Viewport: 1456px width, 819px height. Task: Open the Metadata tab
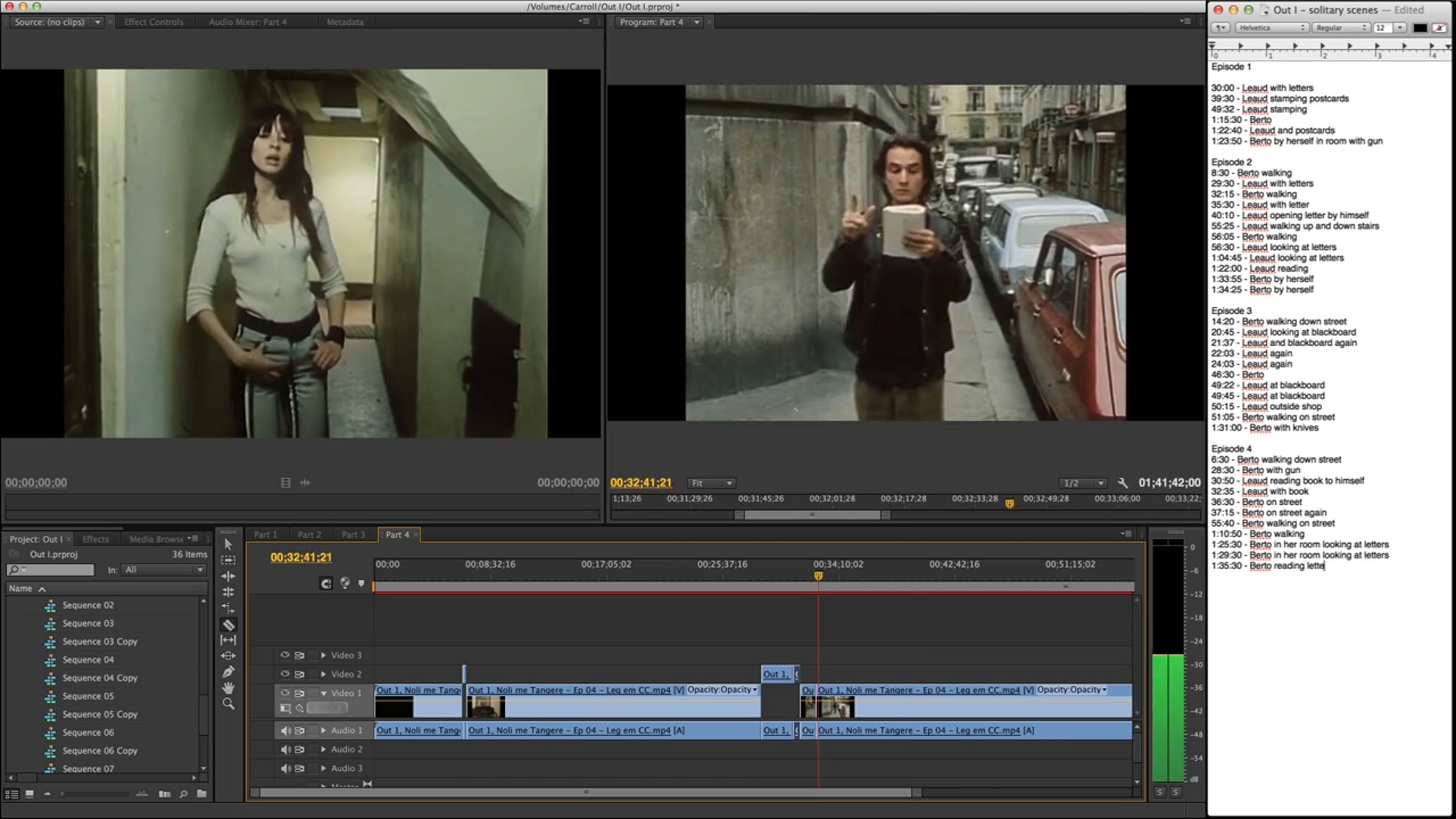[x=345, y=22]
